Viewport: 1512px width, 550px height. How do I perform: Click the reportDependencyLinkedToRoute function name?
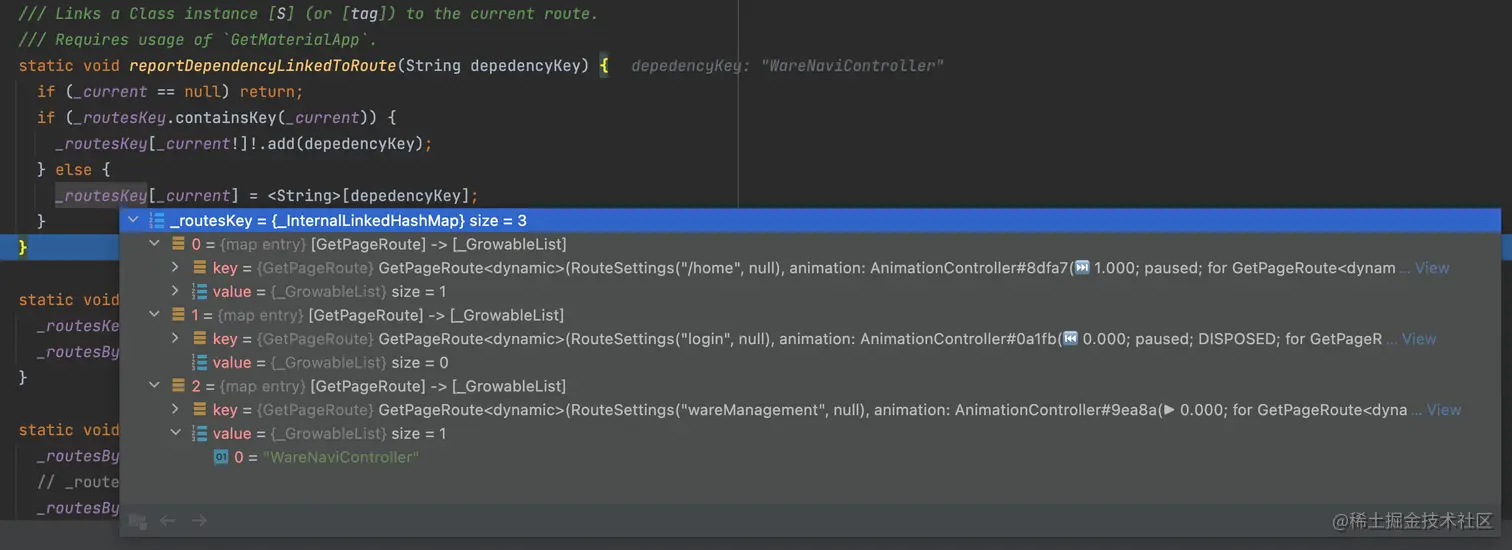(263, 66)
